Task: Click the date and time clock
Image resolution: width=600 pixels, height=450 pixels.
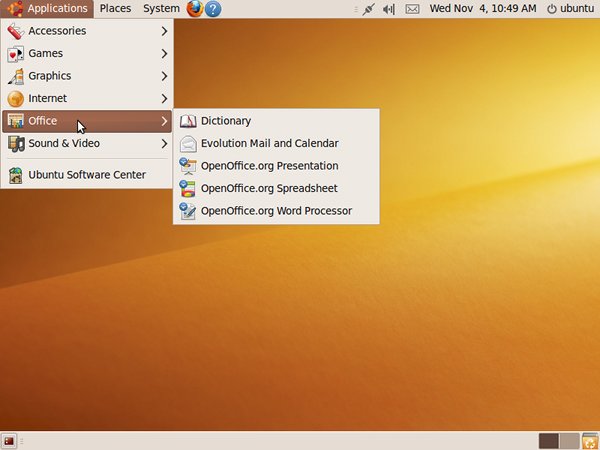Action: coord(483,9)
